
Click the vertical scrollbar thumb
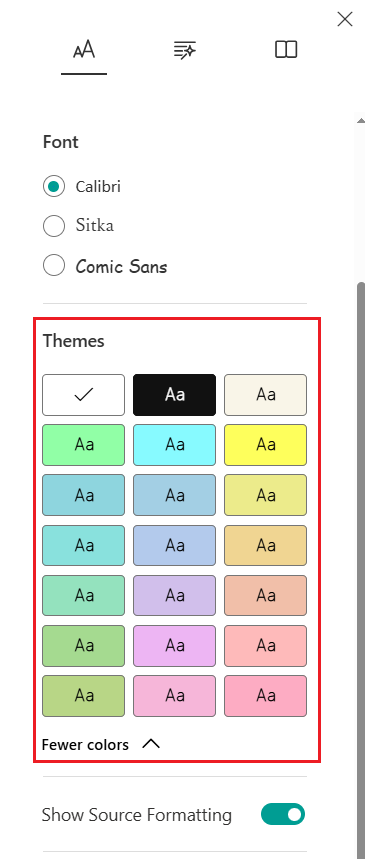(x=361, y=570)
